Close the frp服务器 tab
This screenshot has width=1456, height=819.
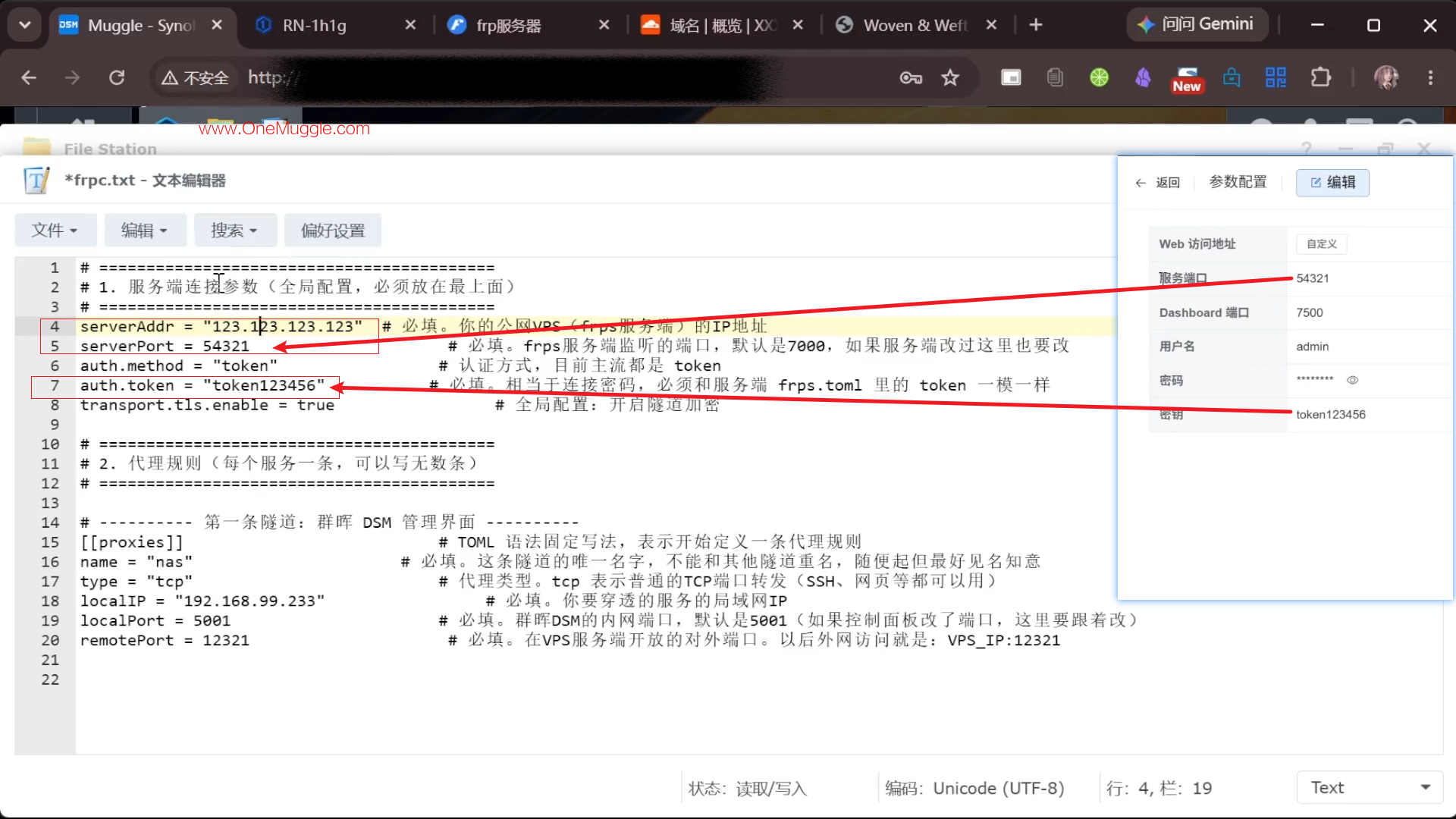pyautogui.click(x=604, y=25)
